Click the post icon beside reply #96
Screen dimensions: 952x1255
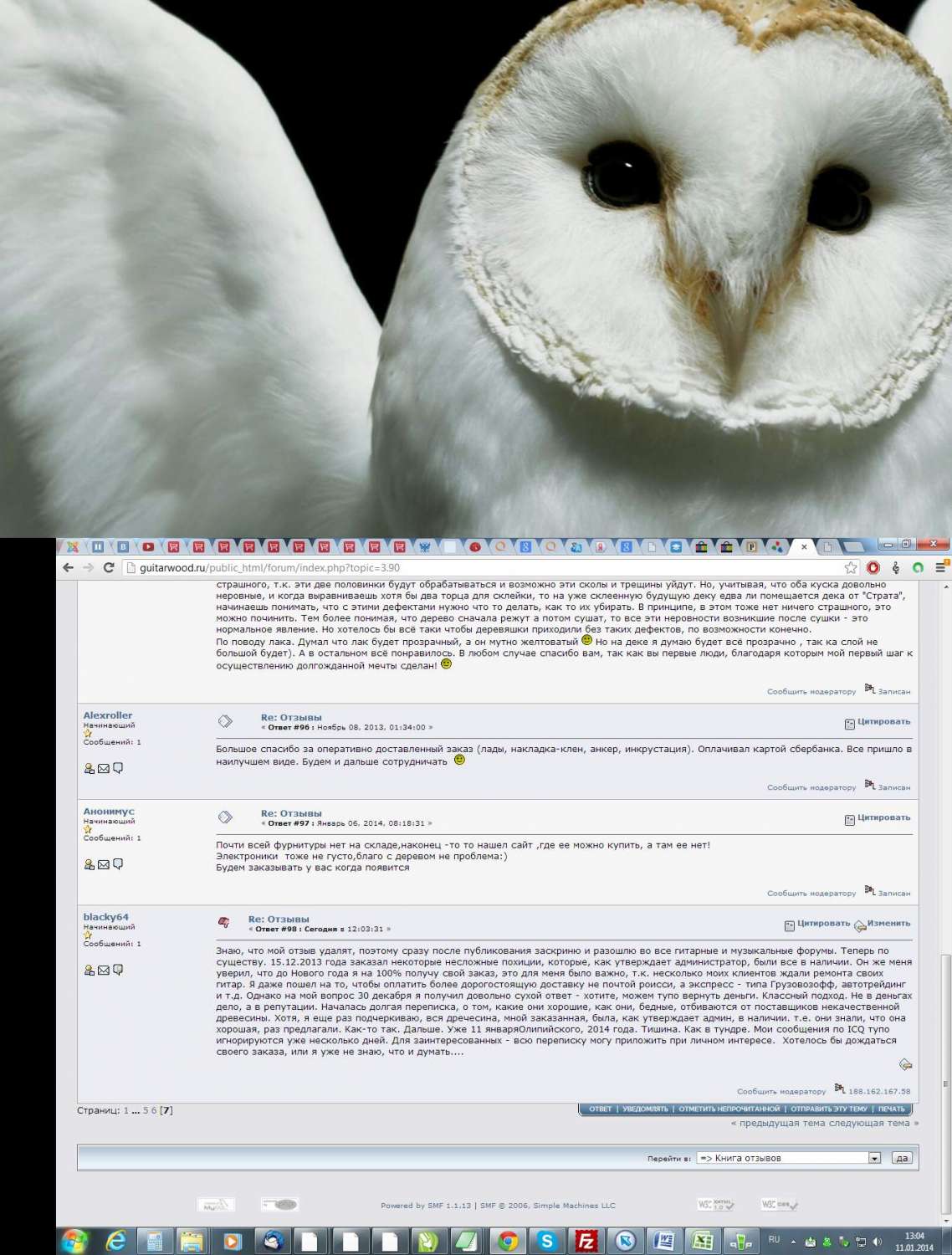click(225, 720)
